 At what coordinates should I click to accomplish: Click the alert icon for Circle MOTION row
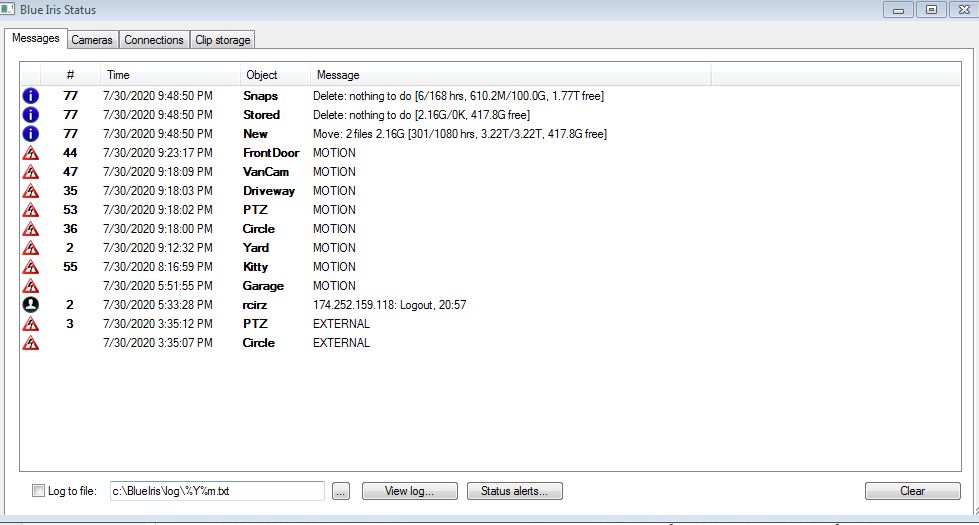coord(31,229)
